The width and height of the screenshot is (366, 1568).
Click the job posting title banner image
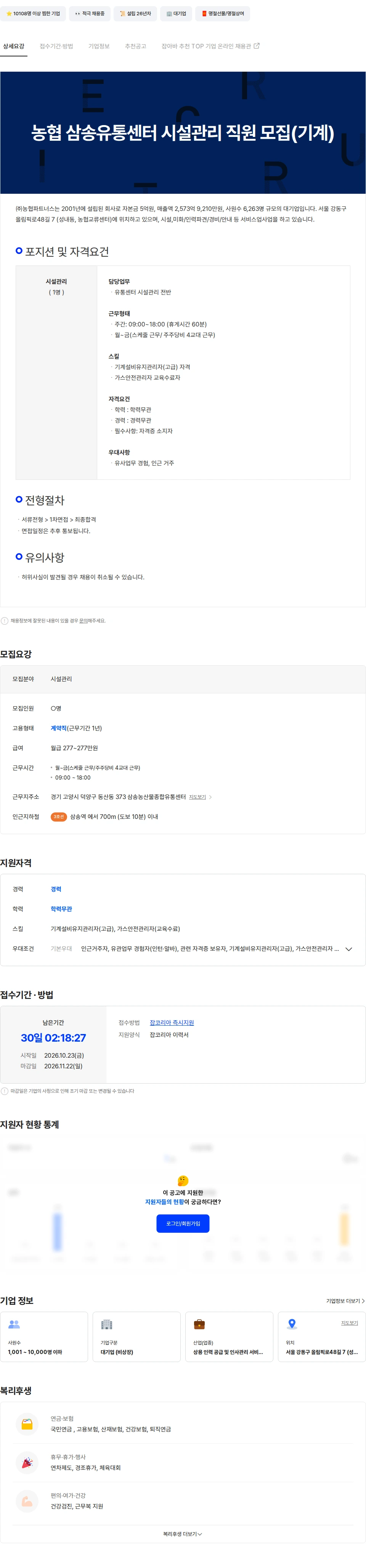coord(183,133)
